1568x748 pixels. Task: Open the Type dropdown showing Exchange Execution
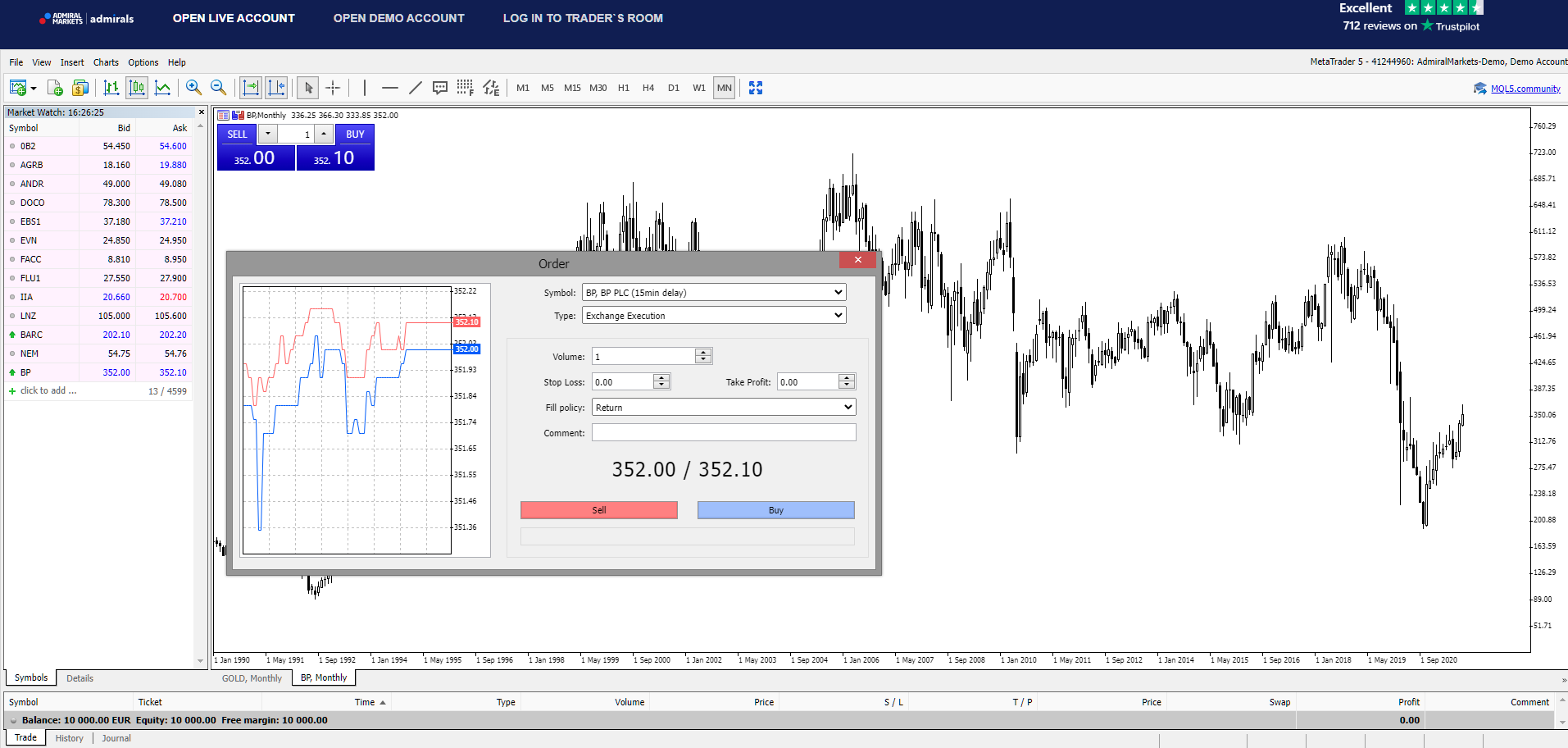pyautogui.click(x=714, y=316)
